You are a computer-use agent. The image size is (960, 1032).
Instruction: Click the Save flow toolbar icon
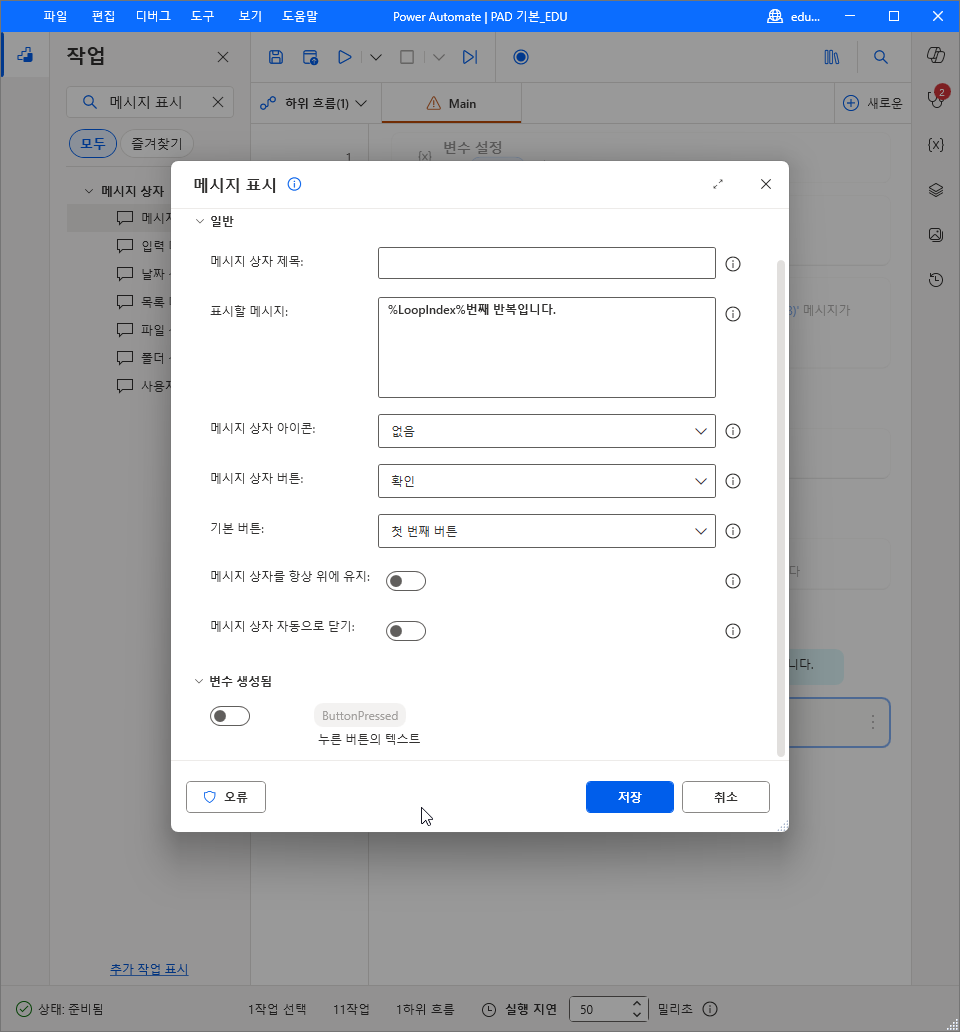point(276,57)
